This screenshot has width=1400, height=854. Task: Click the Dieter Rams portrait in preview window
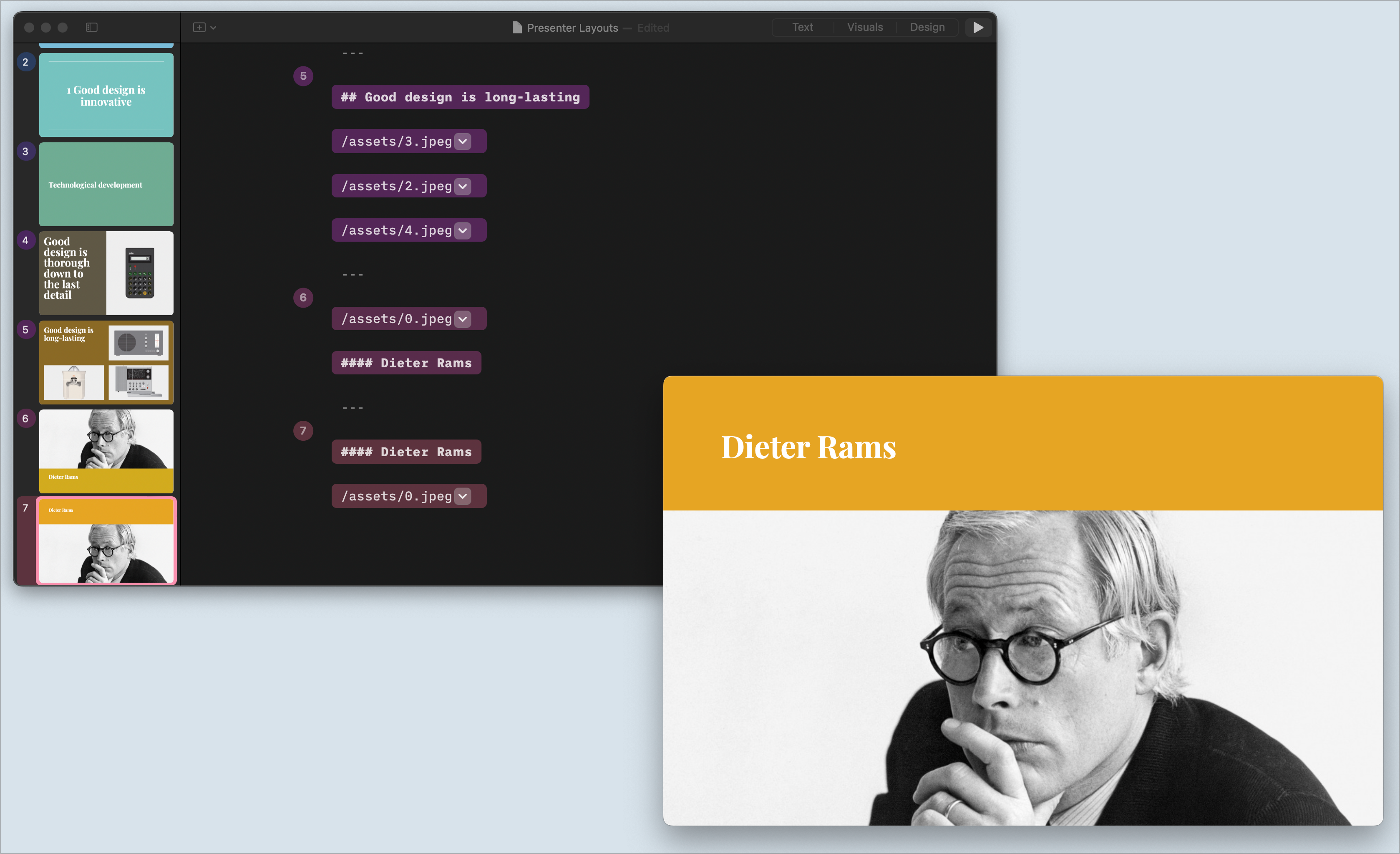[x=1023, y=667]
